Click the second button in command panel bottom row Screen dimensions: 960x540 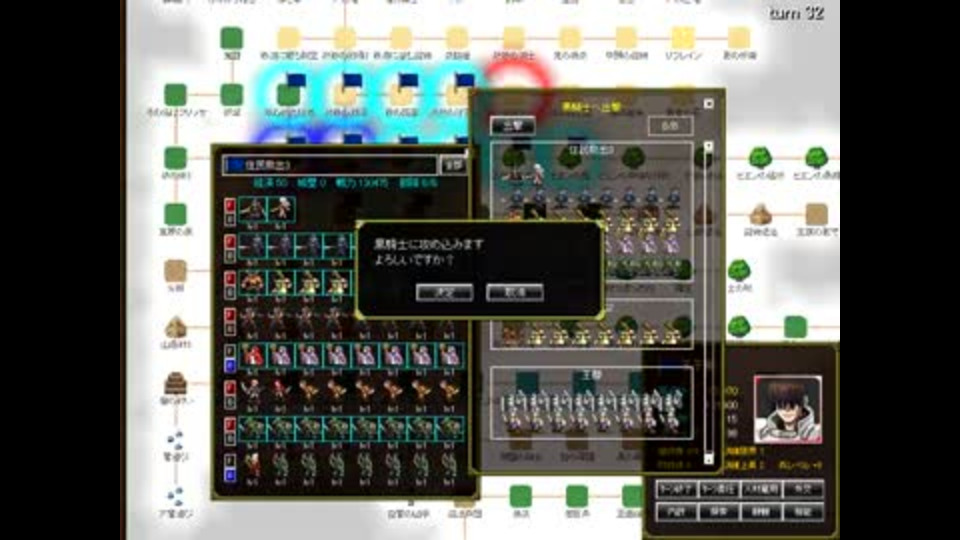(x=718, y=511)
